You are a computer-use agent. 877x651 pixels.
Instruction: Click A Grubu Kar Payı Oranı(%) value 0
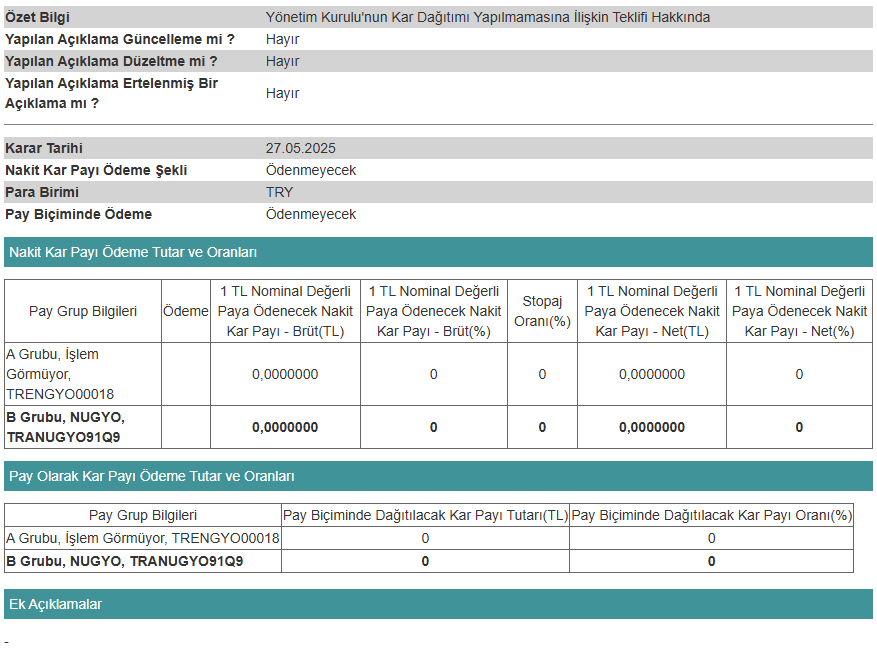pyautogui.click(x=711, y=538)
